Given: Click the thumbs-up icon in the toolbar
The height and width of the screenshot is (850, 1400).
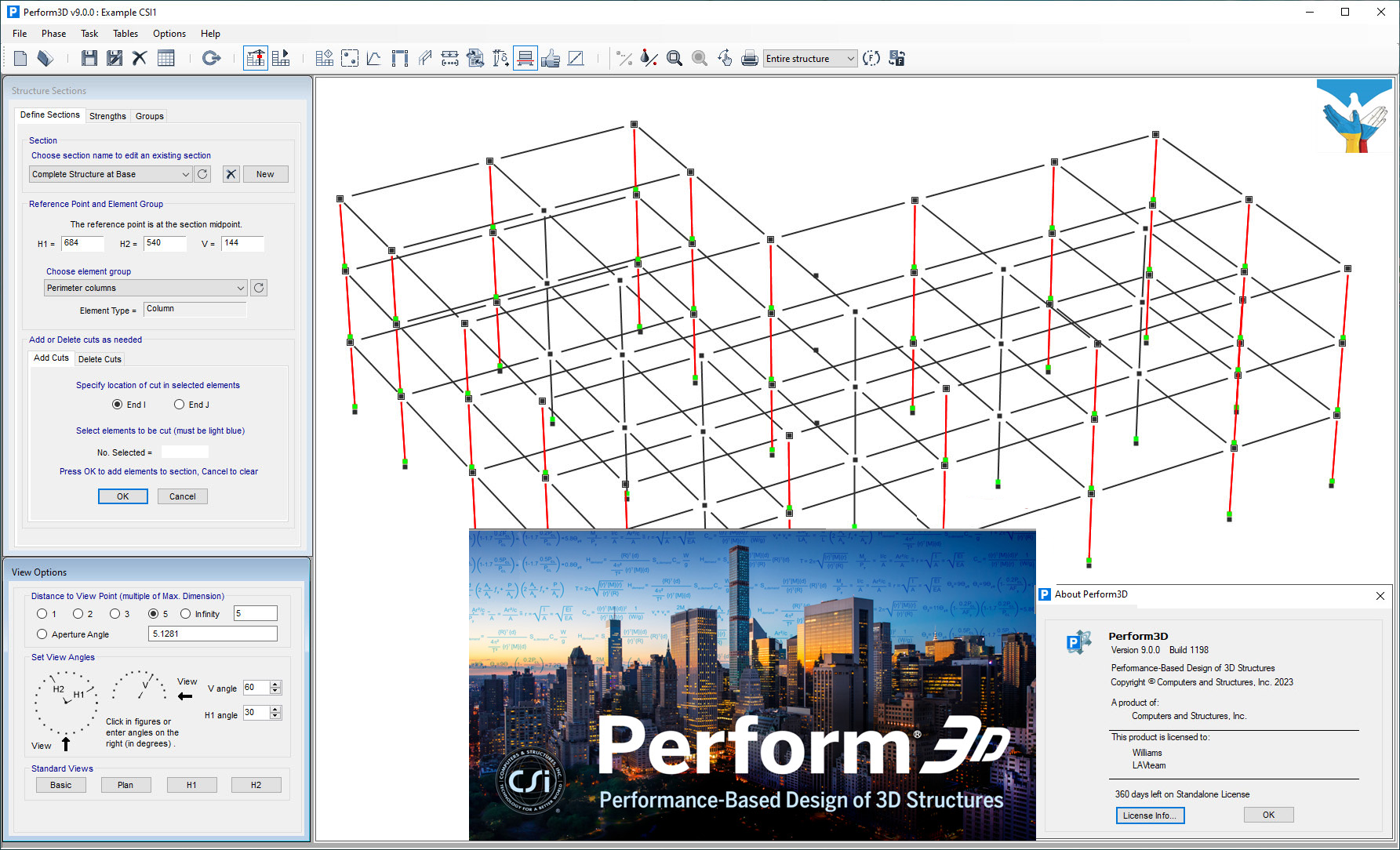Looking at the screenshot, I should click(551, 58).
